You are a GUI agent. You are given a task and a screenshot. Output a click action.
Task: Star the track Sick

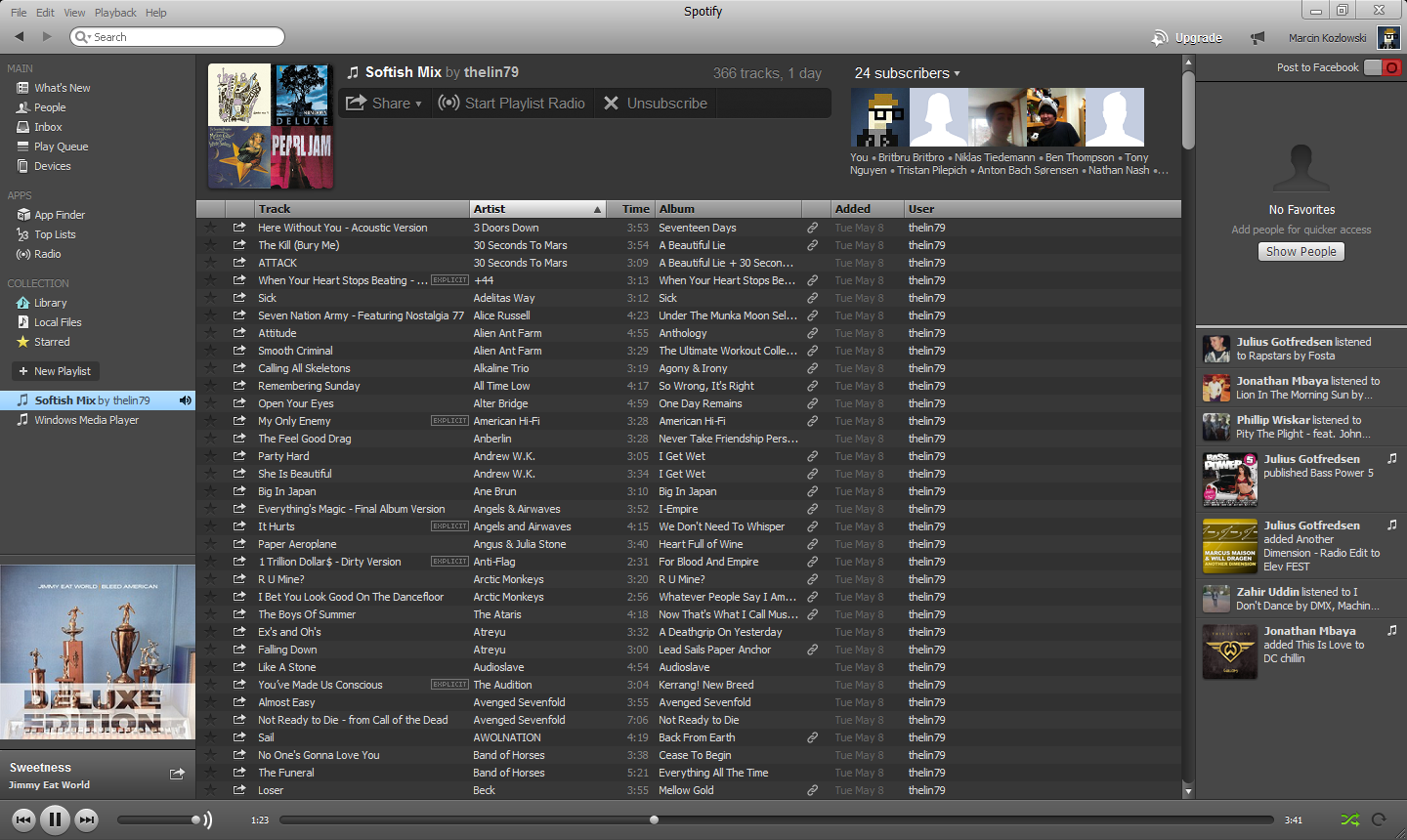click(x=210, y=298)
